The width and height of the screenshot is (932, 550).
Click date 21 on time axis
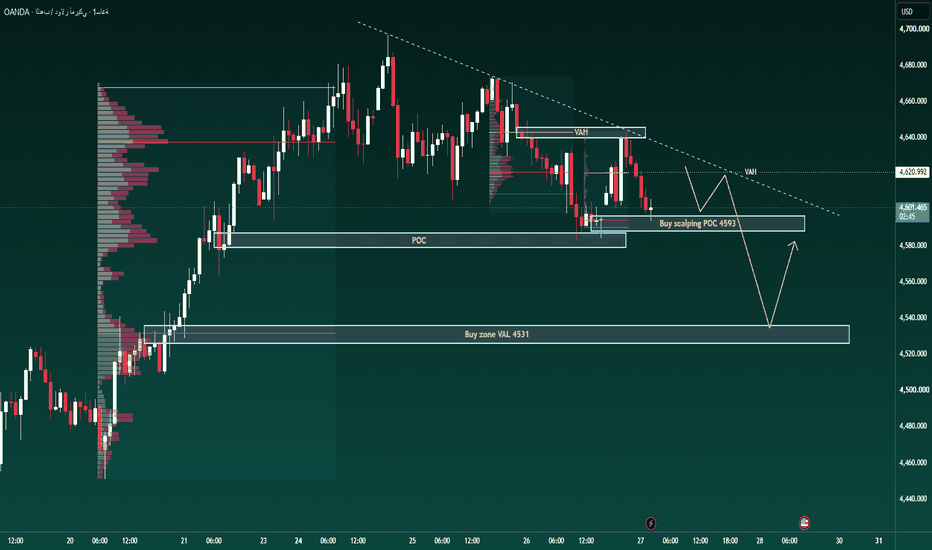pos(184,540)
